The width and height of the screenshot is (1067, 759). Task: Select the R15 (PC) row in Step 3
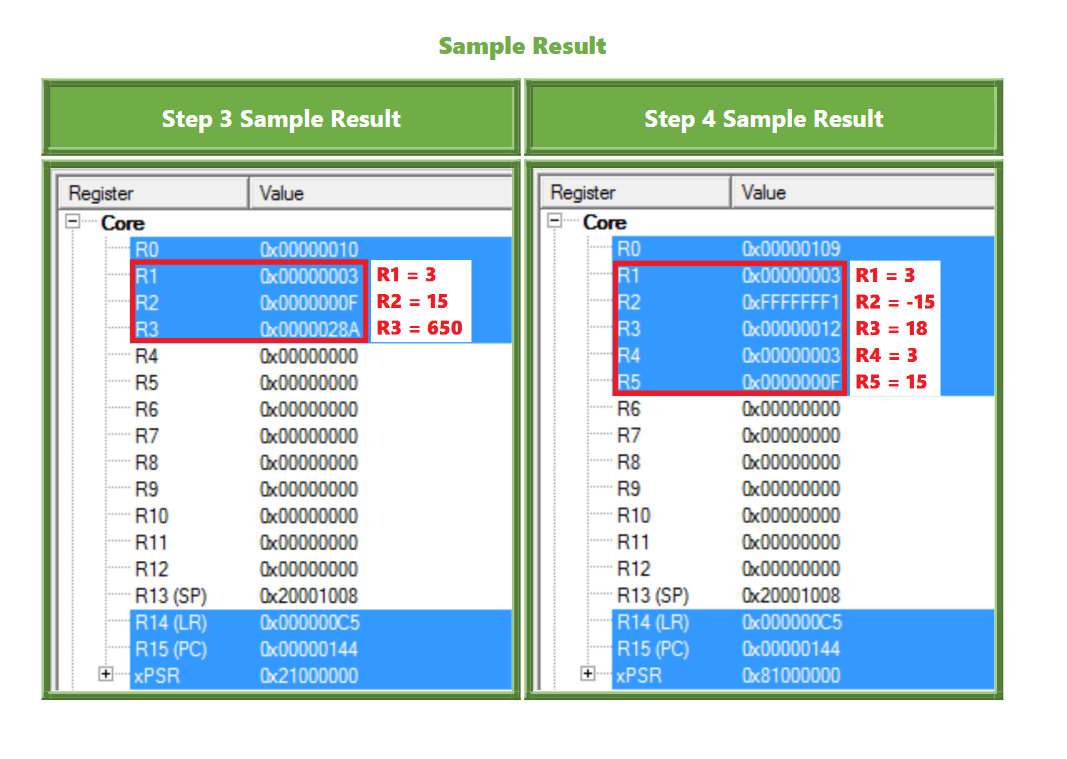tap(181, 648)
